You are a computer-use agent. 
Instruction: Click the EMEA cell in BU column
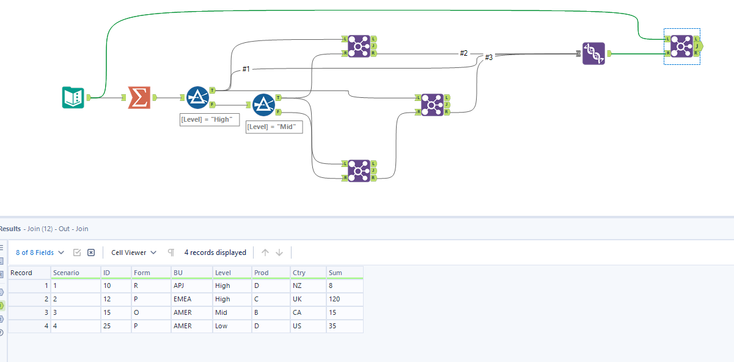tap(191, 299)
